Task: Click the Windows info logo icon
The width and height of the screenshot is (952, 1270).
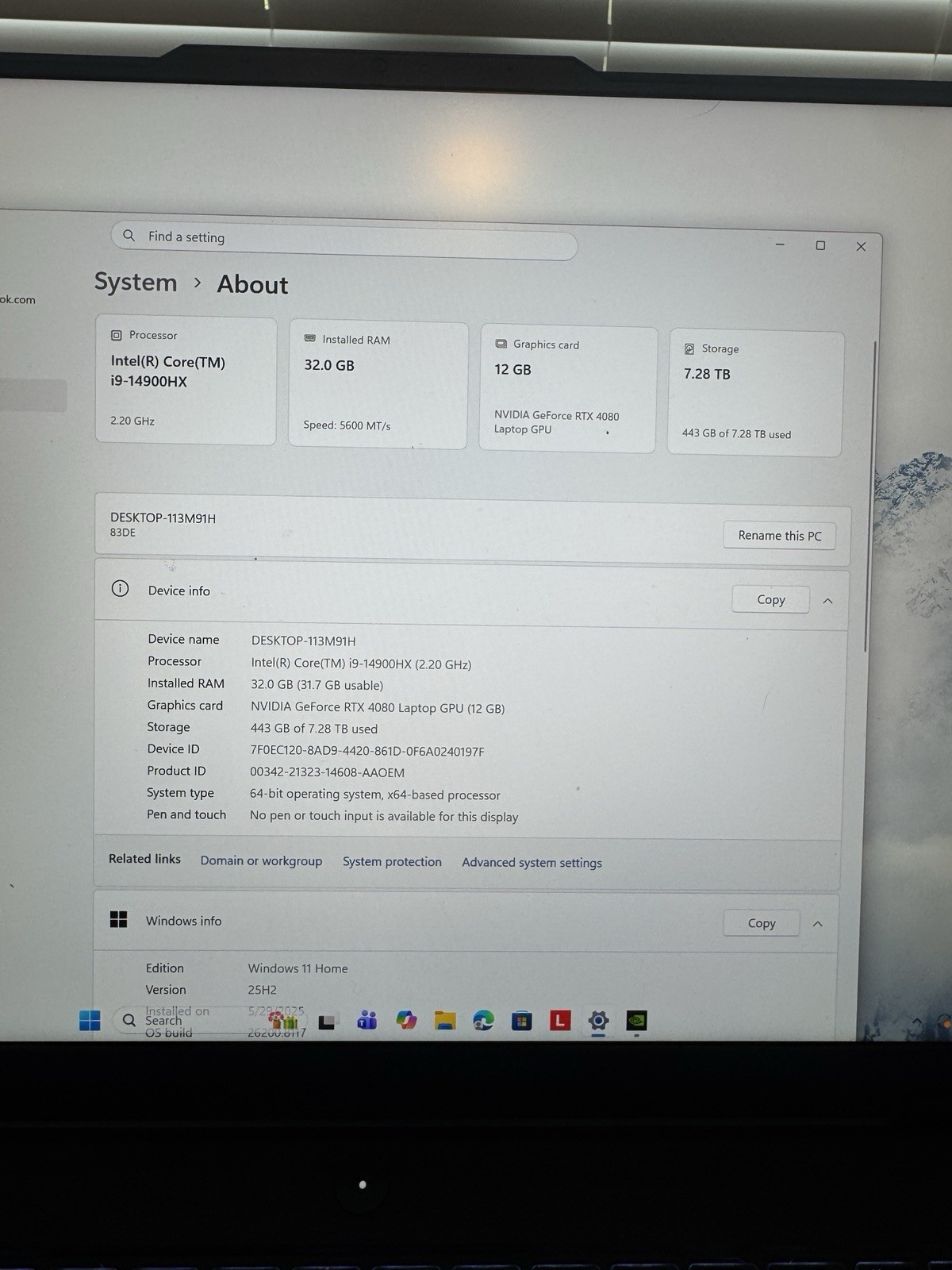Action: 118,919
